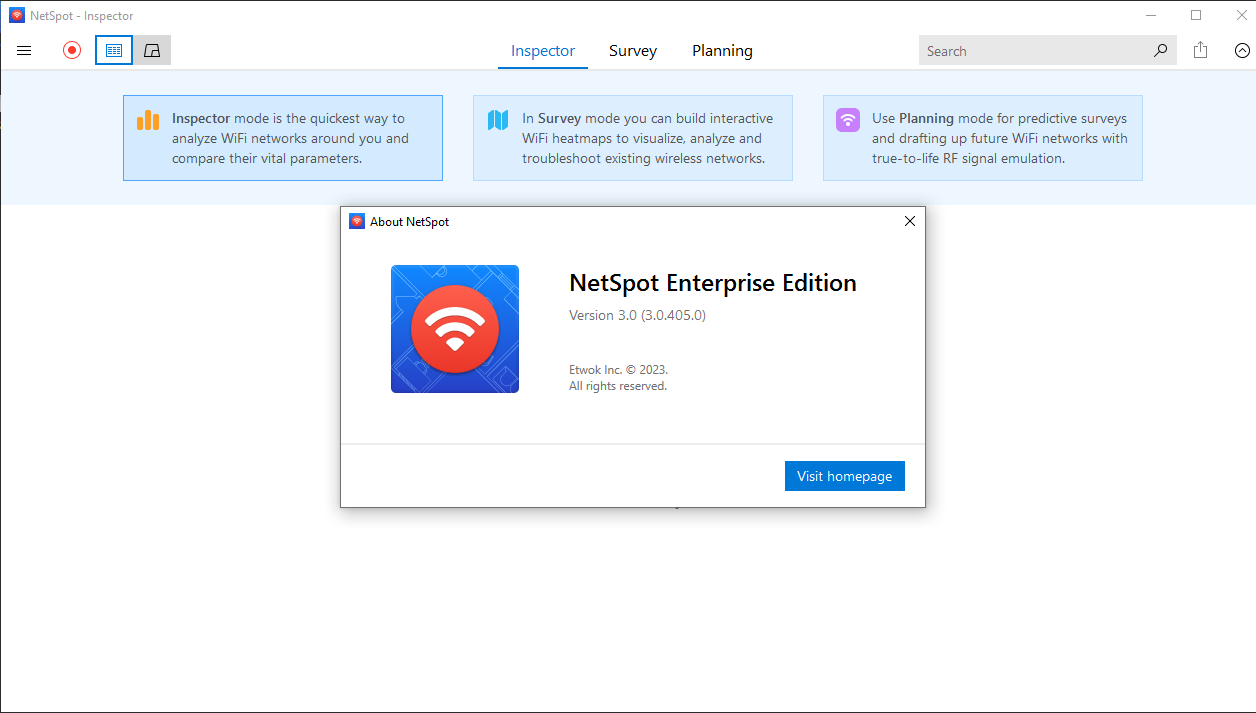Click the Etwok Inc. © 2023 text
The height and width of the screenshot is (713, 1256).
(618, 370)
